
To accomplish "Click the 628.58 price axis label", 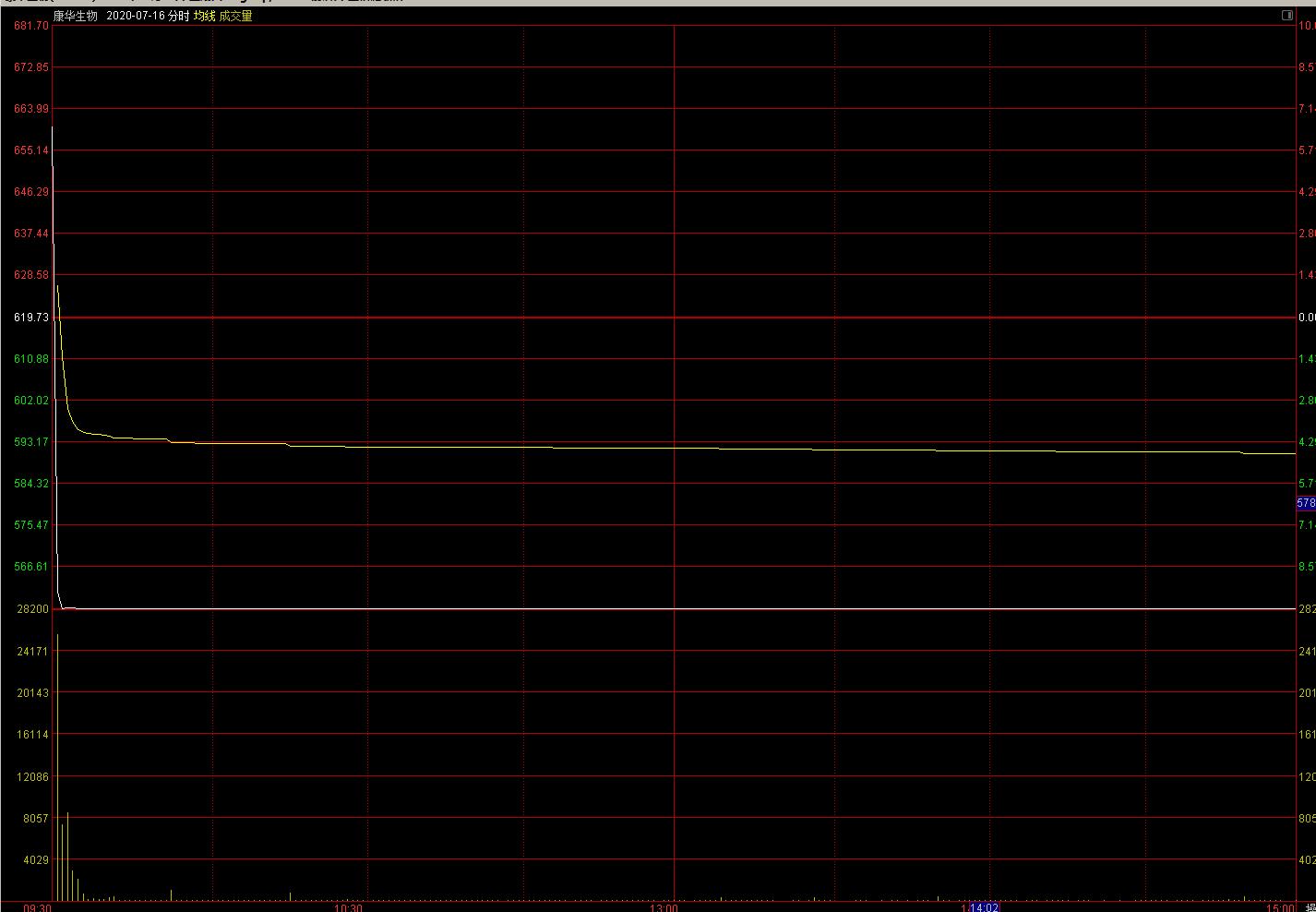I will [x=31, y=275].
